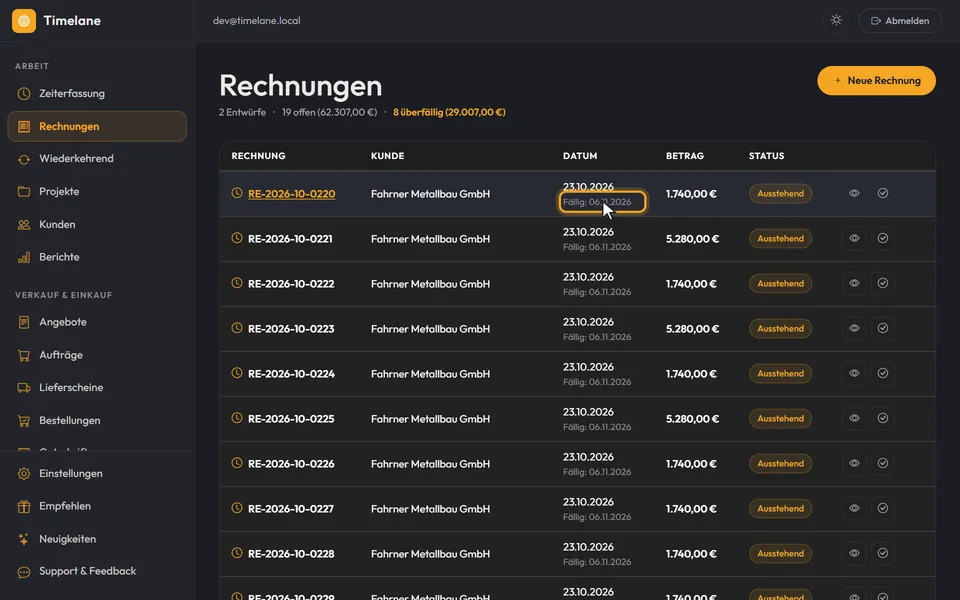
Task: Click the 2 Entwürfe summary
Action: point(242,112)
